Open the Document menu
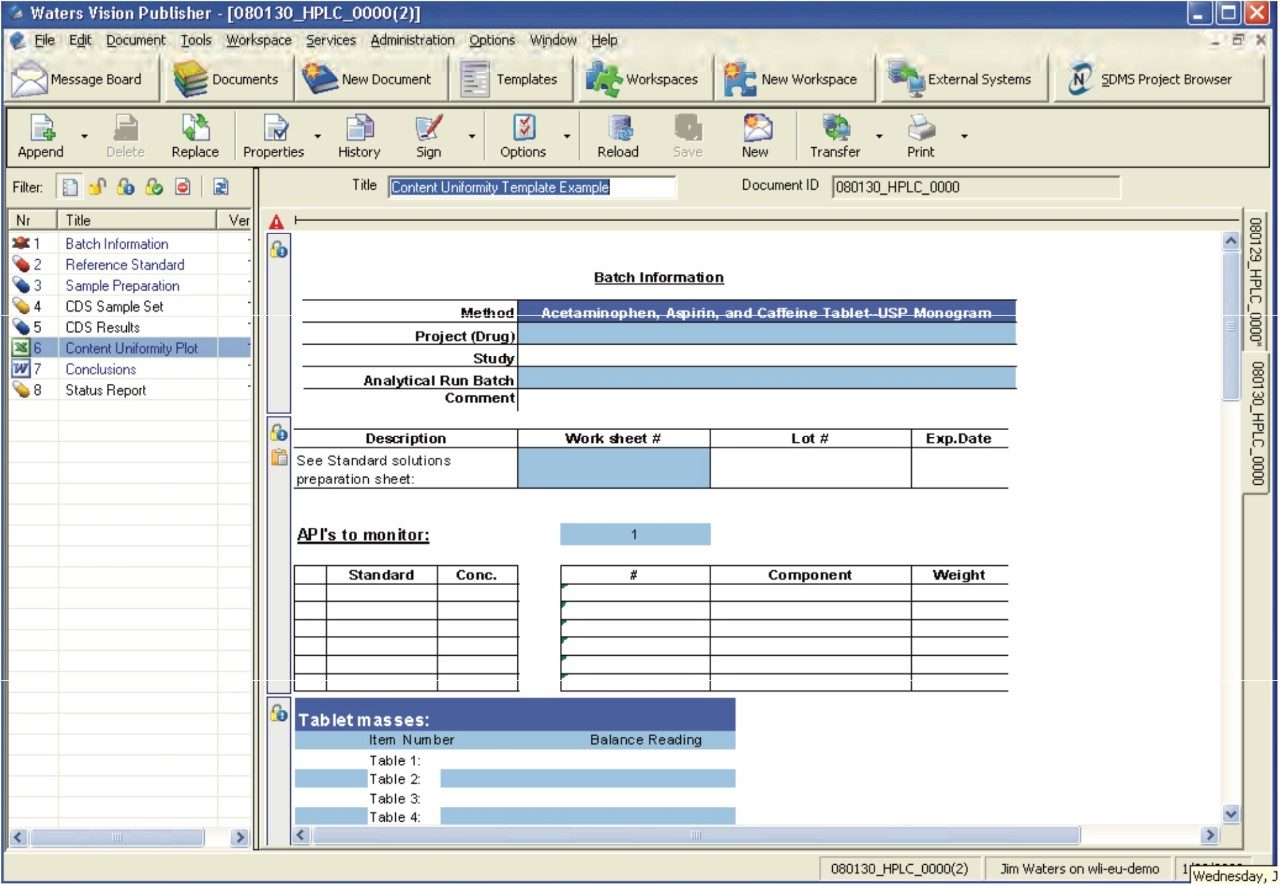 136,41
